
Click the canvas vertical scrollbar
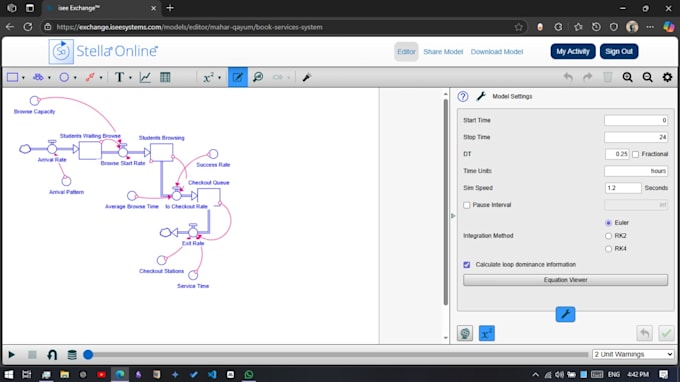(x=445, y=202)
